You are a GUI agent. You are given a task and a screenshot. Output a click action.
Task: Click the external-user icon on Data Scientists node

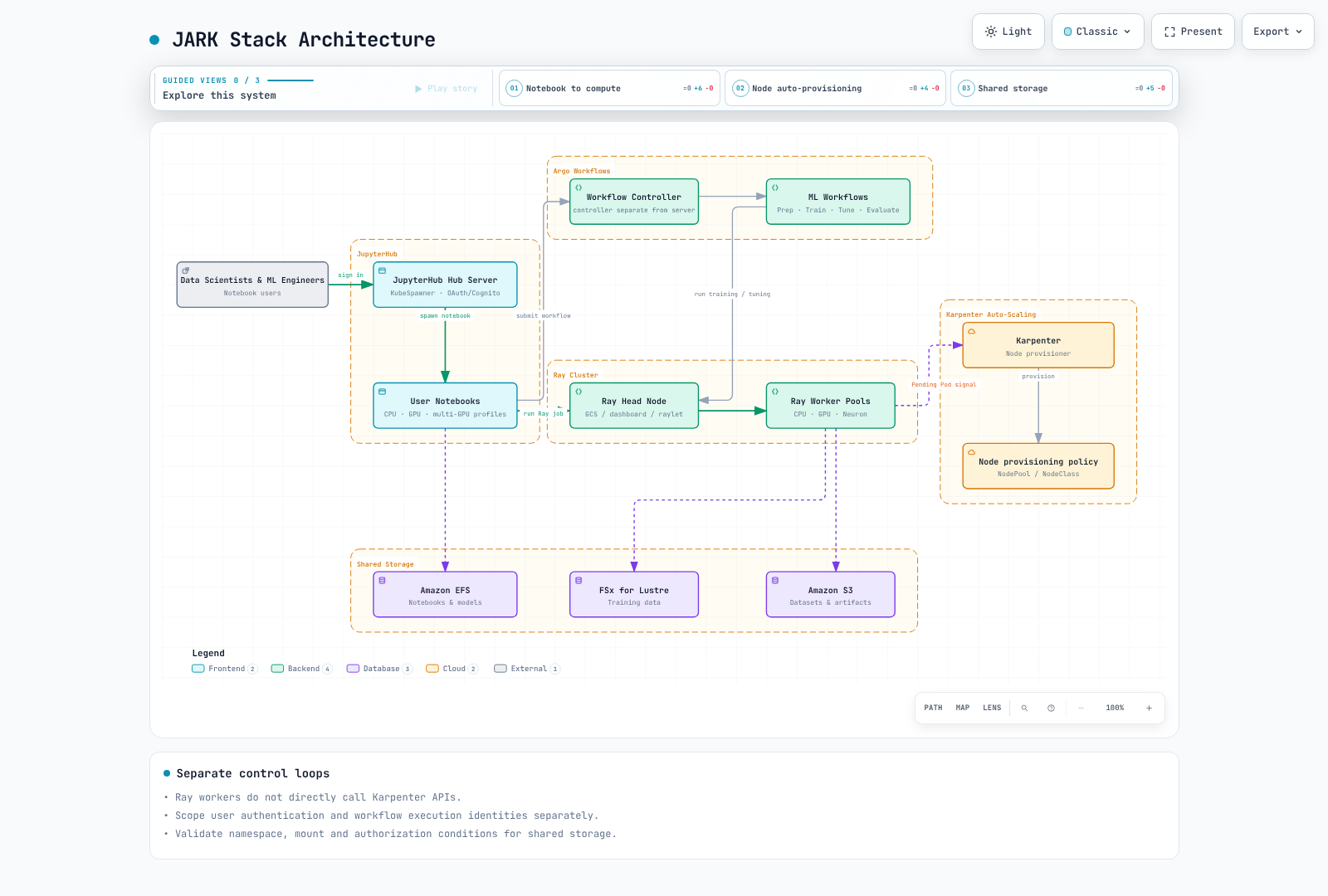pyautogui.click(x=185, y=270)
